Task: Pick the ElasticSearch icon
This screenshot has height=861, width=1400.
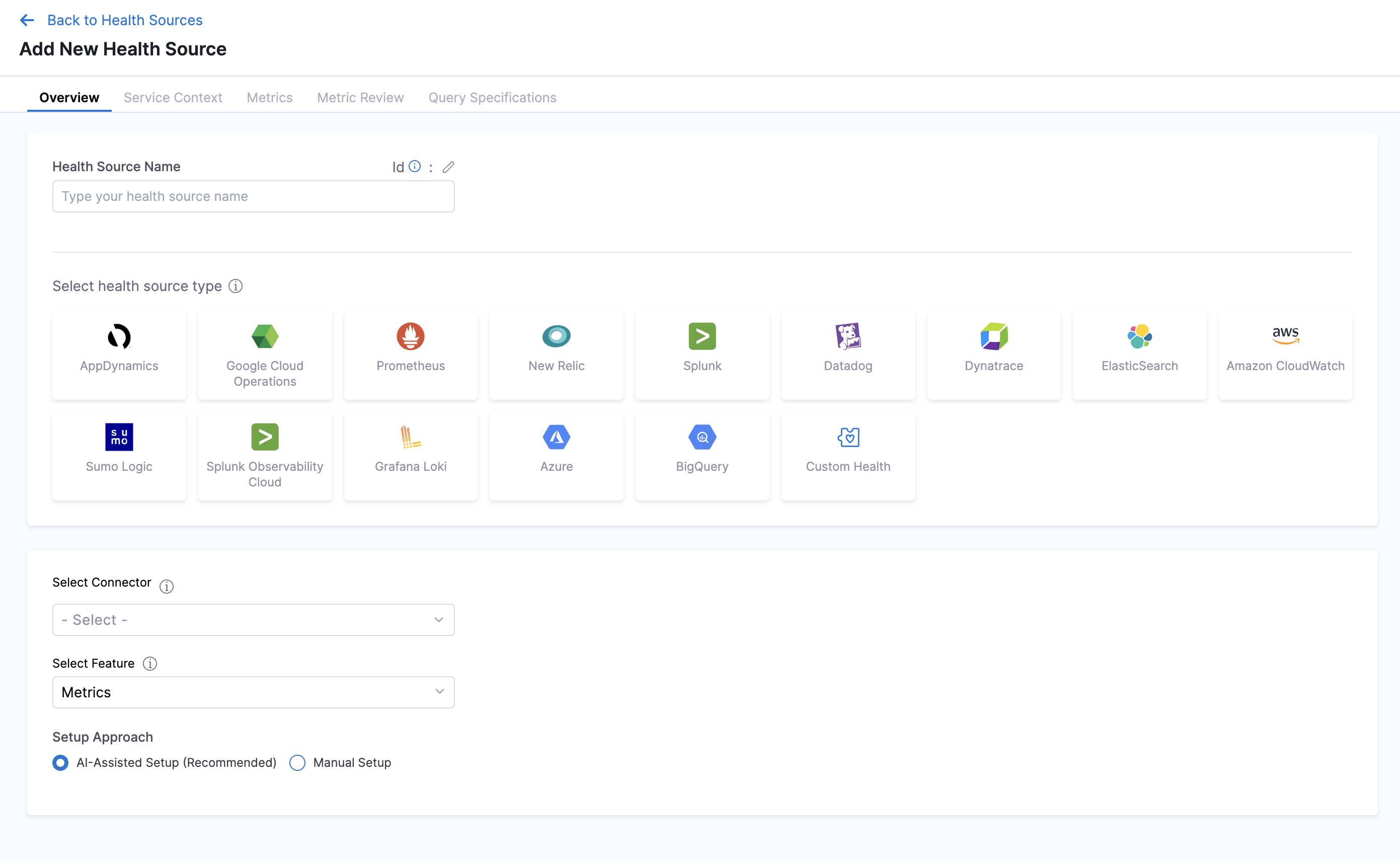Action: (1140, 336)
